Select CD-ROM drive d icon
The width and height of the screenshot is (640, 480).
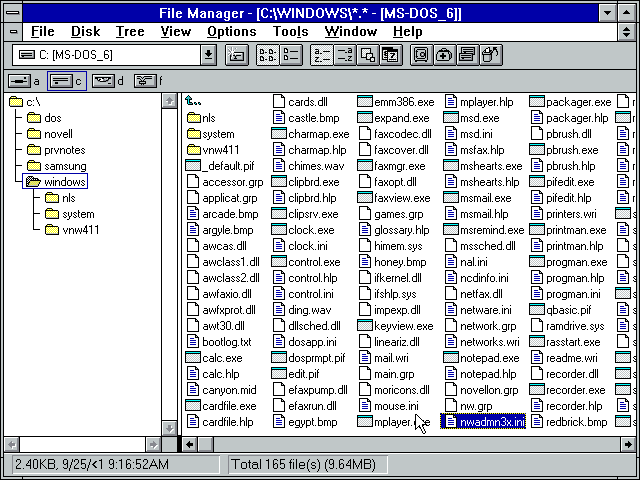[x=103, y=81]
